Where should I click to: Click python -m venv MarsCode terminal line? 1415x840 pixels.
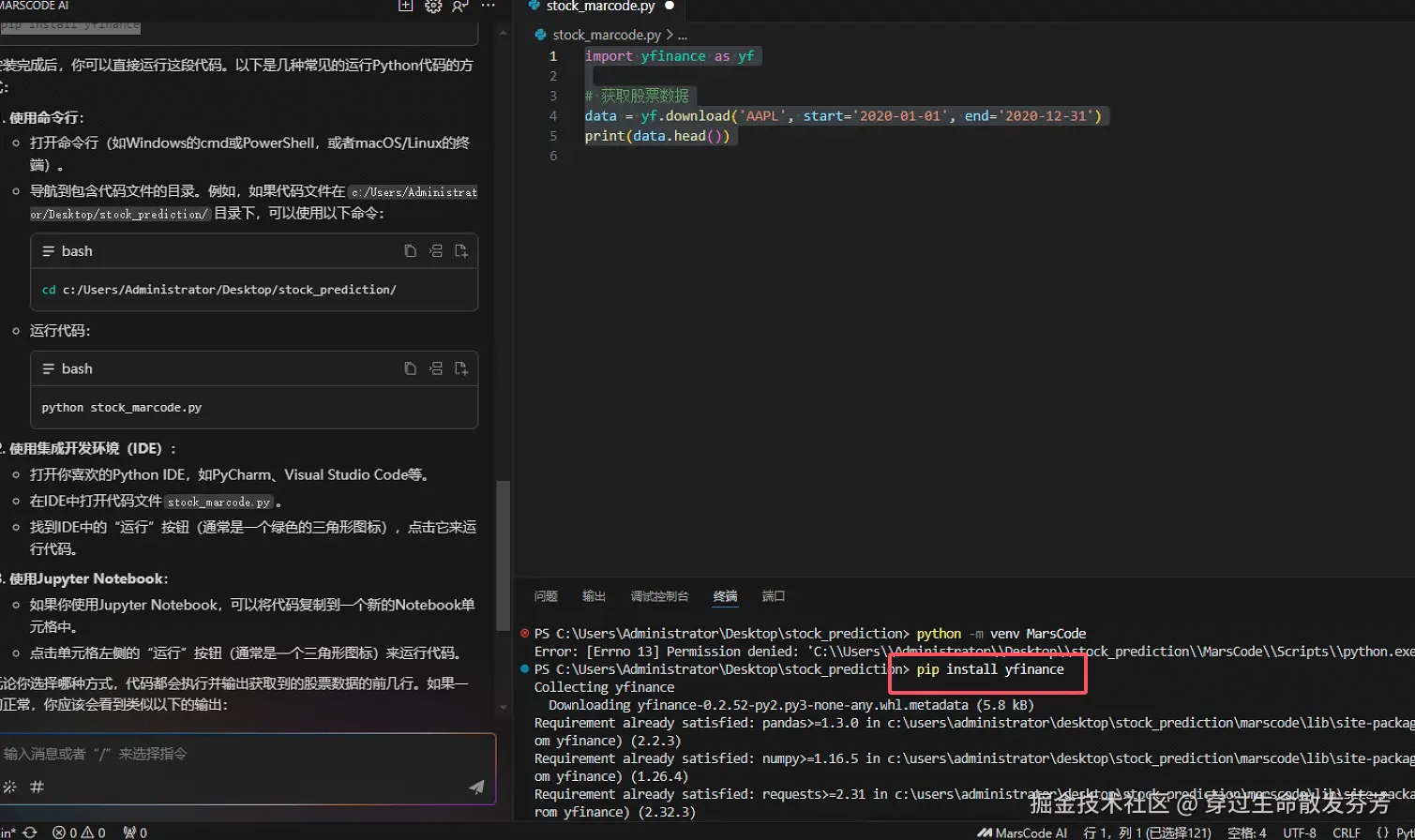pyautogui.click(x=1001, y=634)
